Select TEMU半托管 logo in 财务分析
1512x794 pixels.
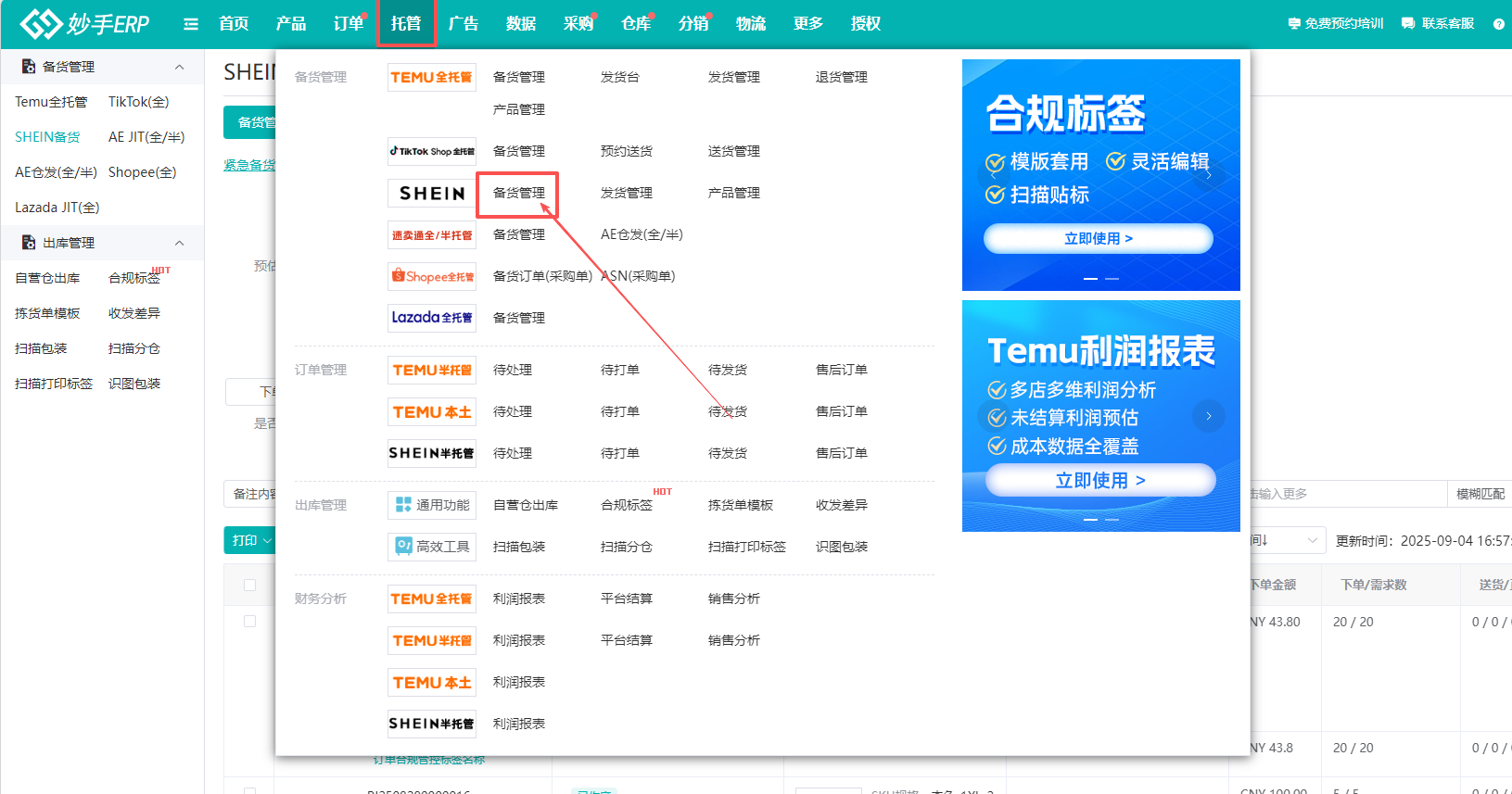pos(432,640)
